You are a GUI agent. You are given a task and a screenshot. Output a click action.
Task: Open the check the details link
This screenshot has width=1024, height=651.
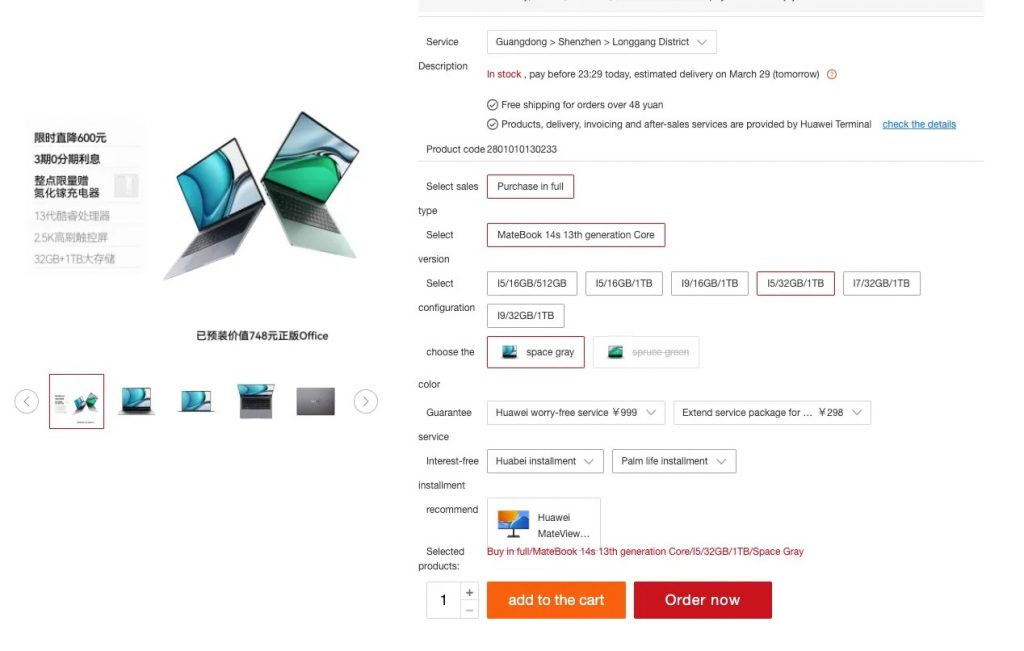[x=919, y=124]
